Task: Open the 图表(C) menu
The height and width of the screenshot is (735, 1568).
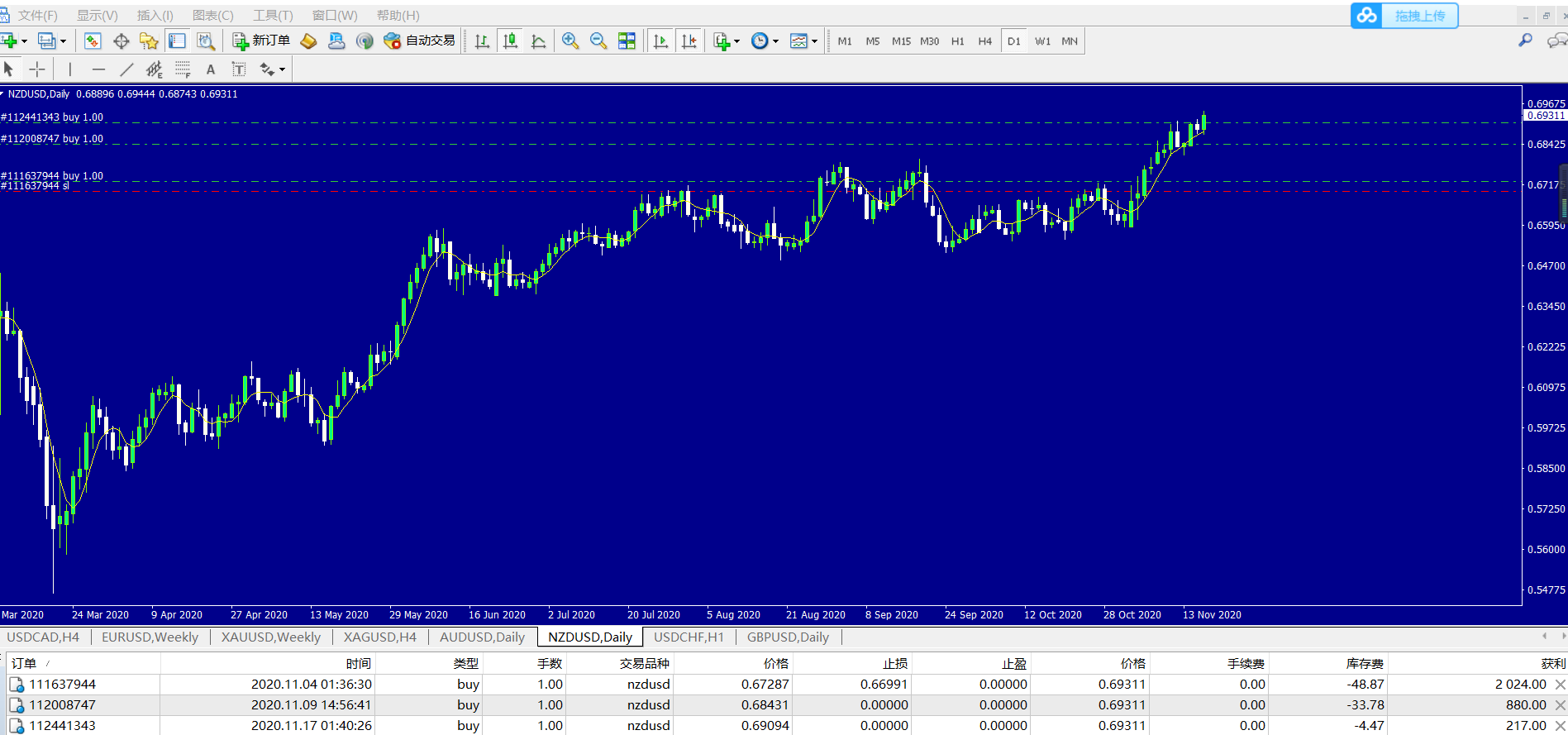Action: click(x=212, y=16)
